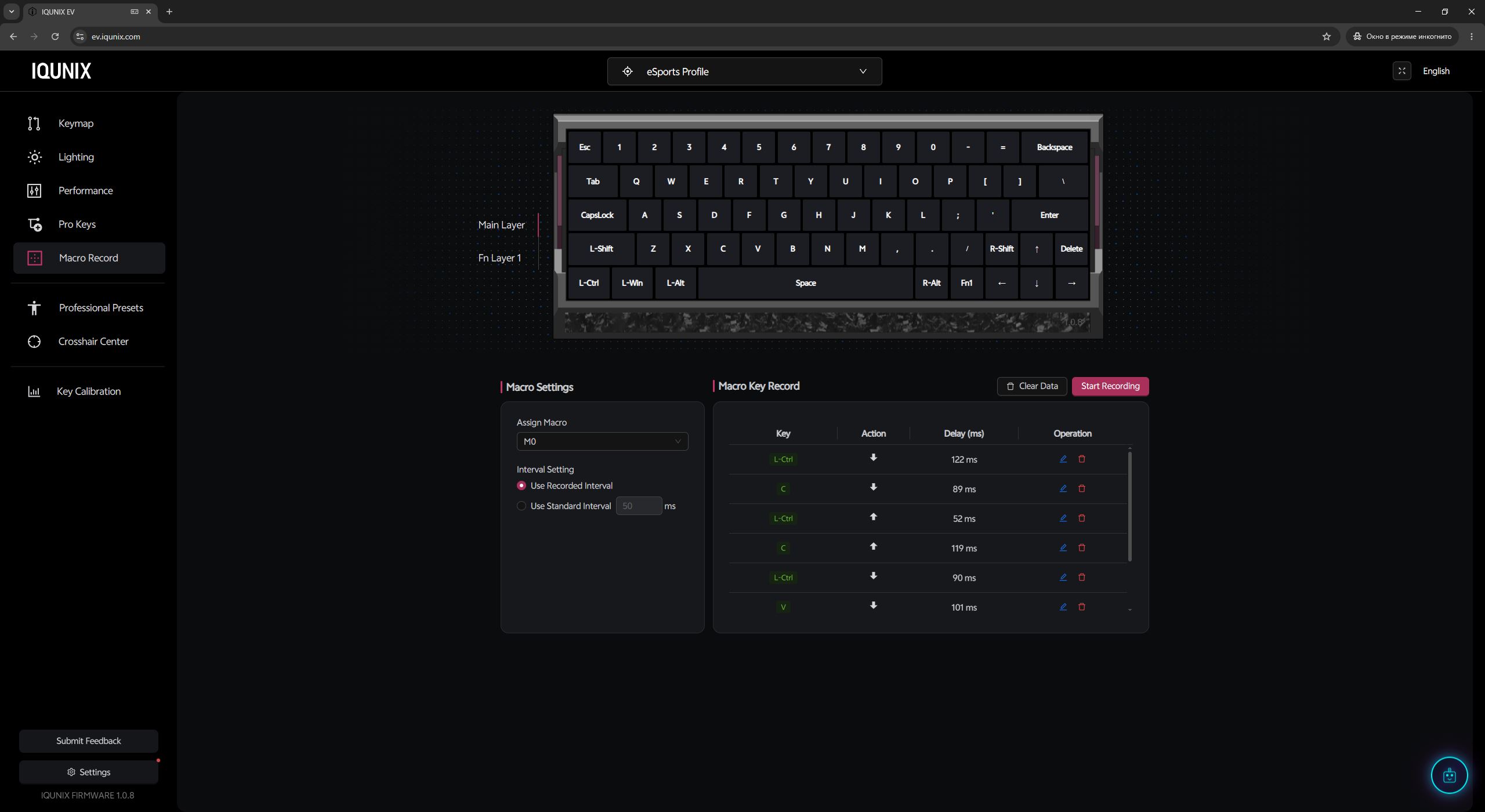Open the eSports Profile dropdown
The image size is (1485, 812).
point(744,71)
